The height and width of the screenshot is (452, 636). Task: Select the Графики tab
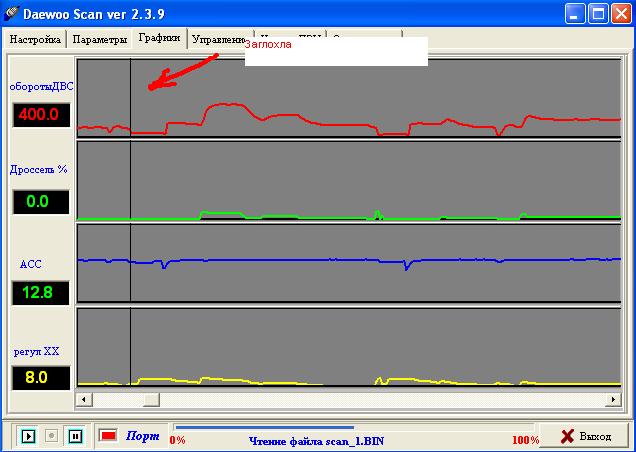coord(160,39)
